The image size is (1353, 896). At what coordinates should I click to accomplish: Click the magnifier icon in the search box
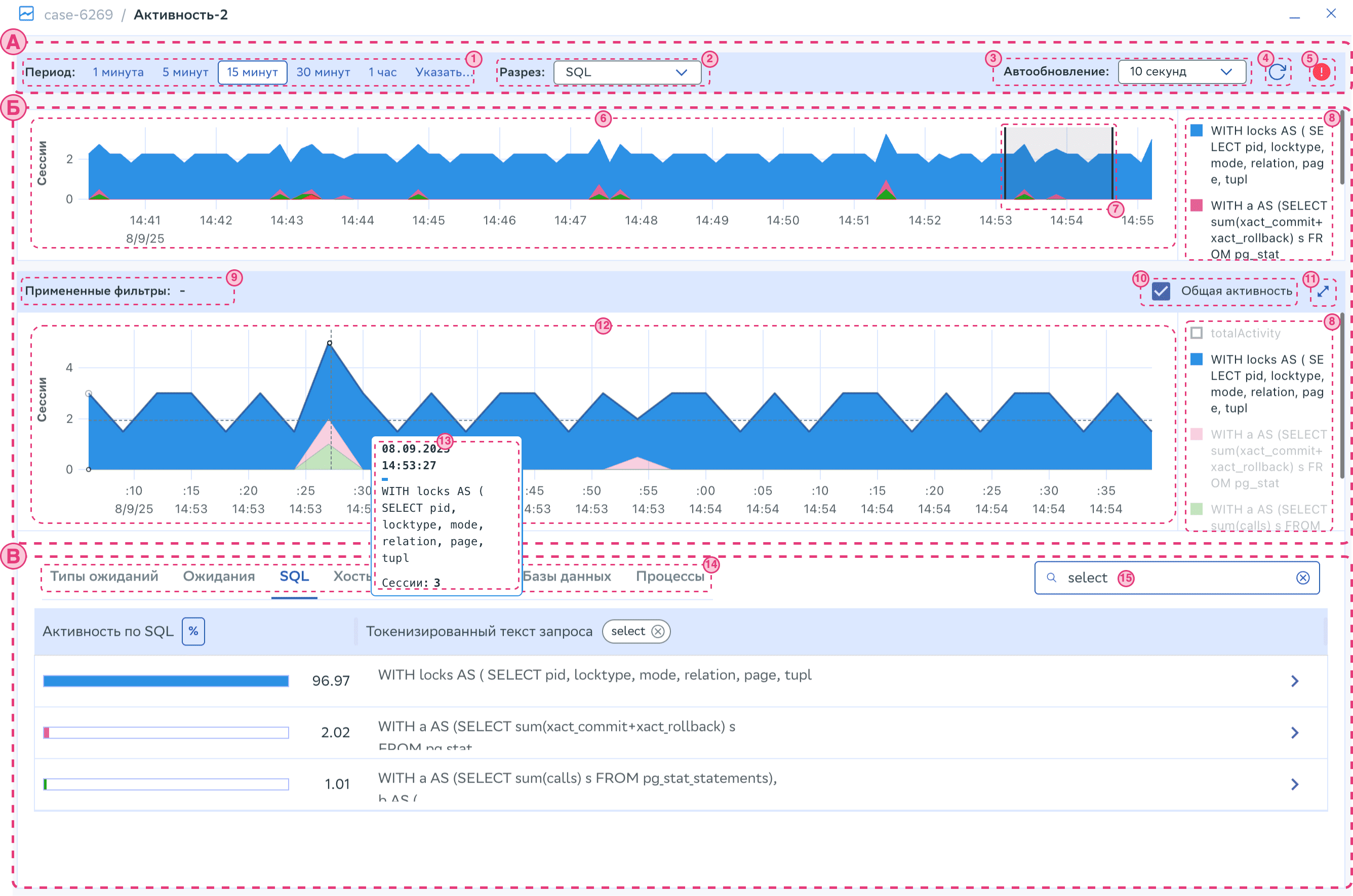[x=1051, y=578]
